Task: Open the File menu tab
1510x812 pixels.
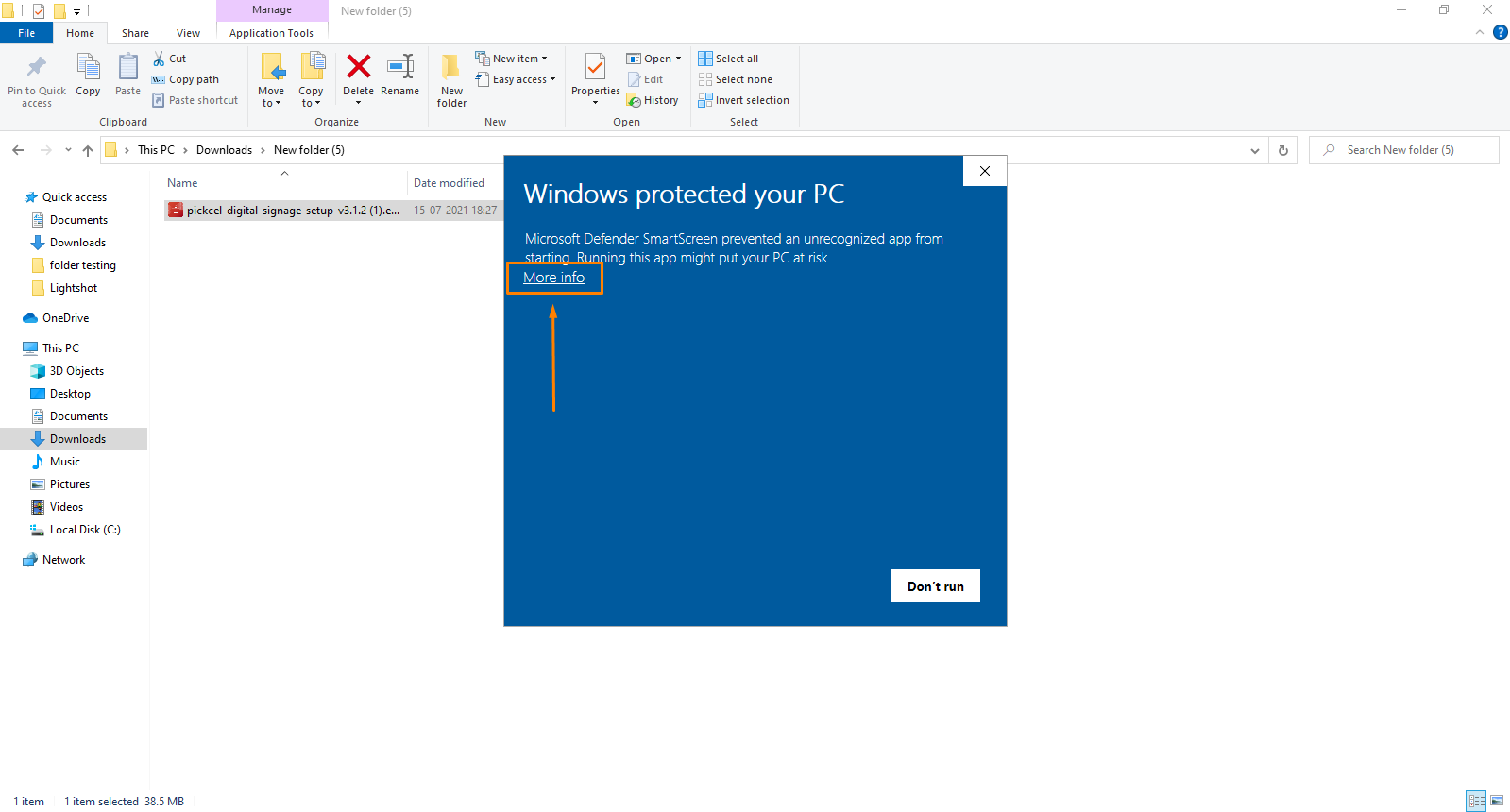Action: 26,33
